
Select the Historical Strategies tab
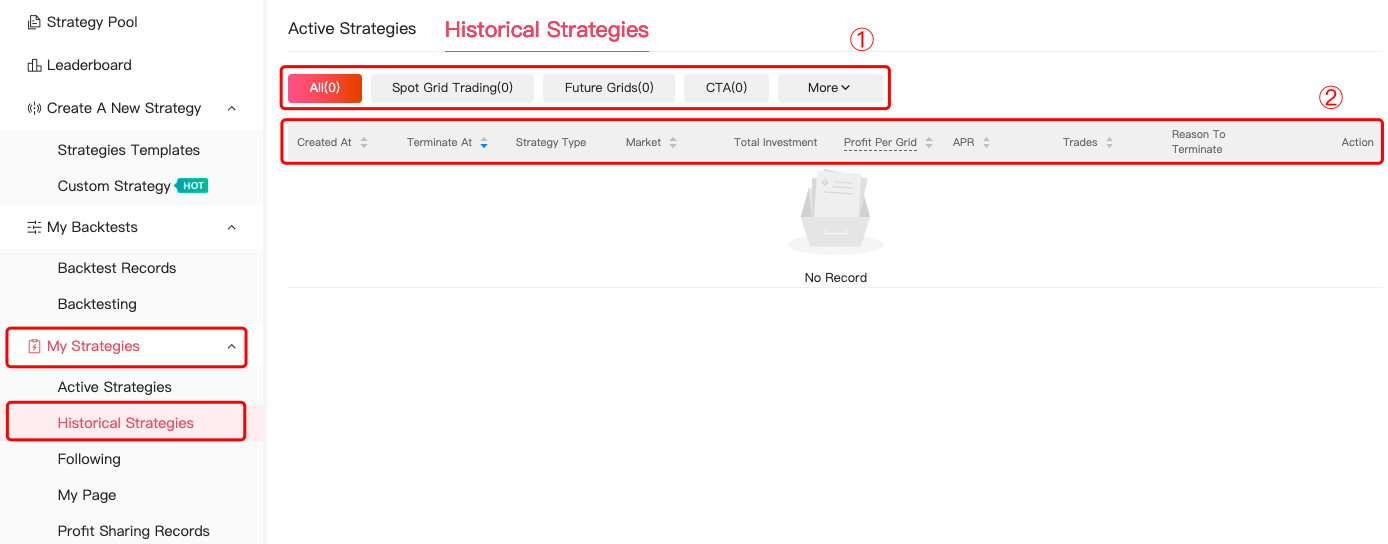(x=546, y=30)
